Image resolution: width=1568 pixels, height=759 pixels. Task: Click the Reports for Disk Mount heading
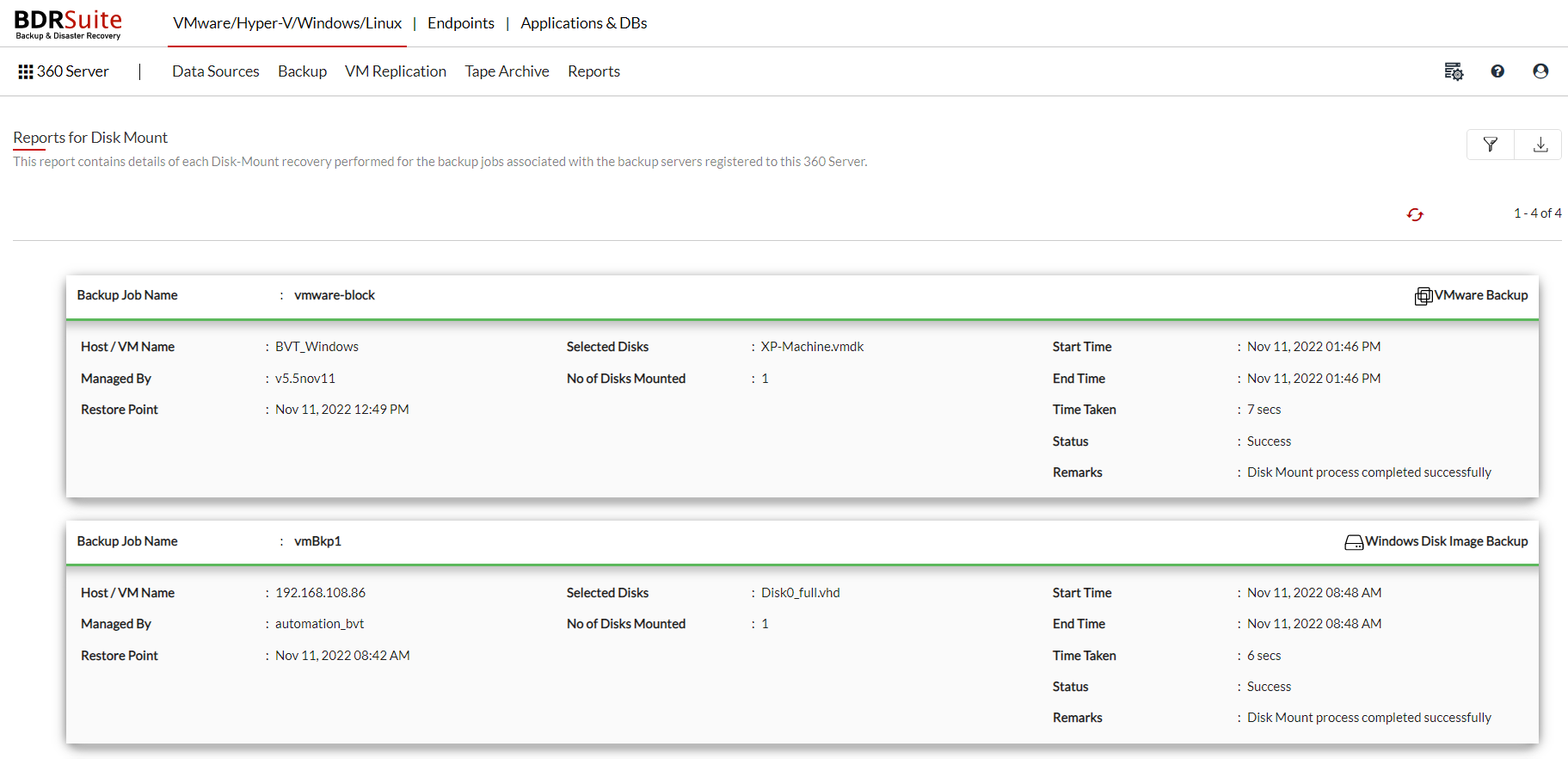[90, 138]
